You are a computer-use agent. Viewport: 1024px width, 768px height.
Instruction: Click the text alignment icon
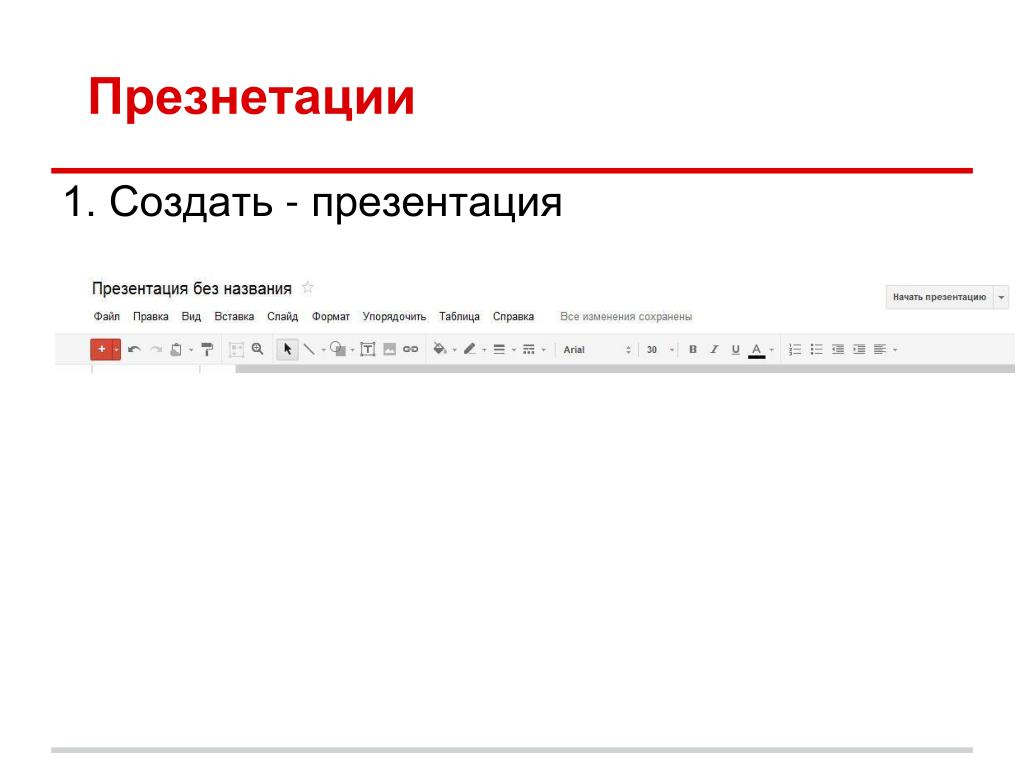[880, 349]
